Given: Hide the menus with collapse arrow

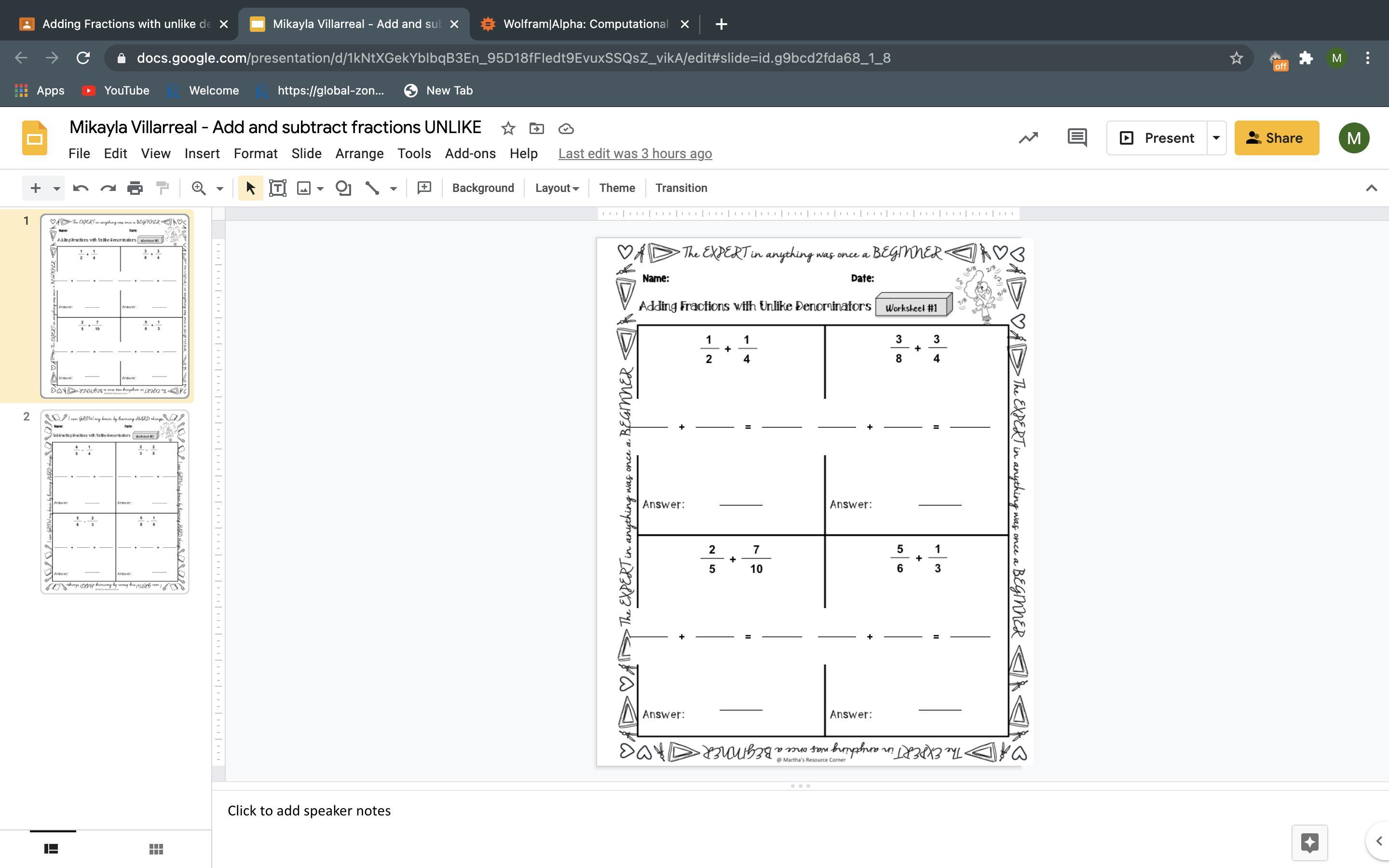Looking at the screenshot, I should click(1371, 188).
